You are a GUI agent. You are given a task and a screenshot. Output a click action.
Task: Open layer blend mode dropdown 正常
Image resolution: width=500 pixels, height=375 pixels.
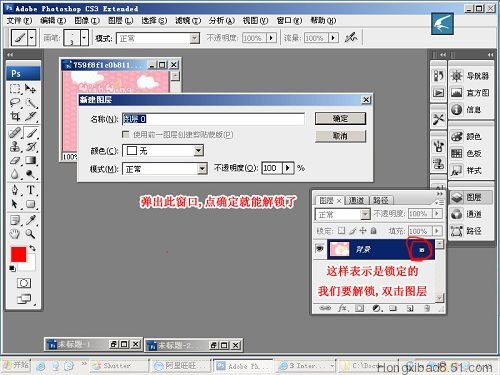click(x=343, y=214)
